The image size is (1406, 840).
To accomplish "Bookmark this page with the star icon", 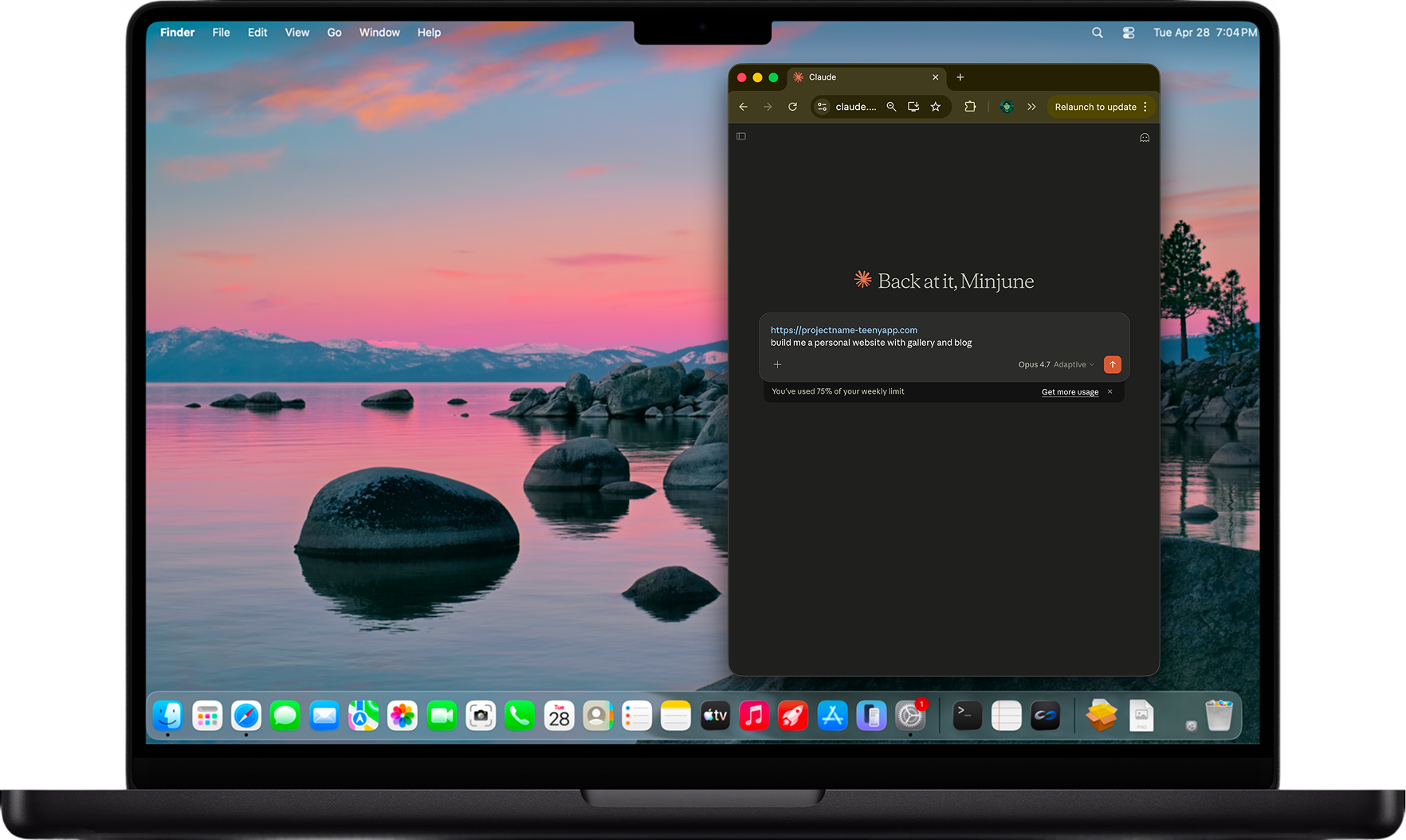I will click(936, 107).
